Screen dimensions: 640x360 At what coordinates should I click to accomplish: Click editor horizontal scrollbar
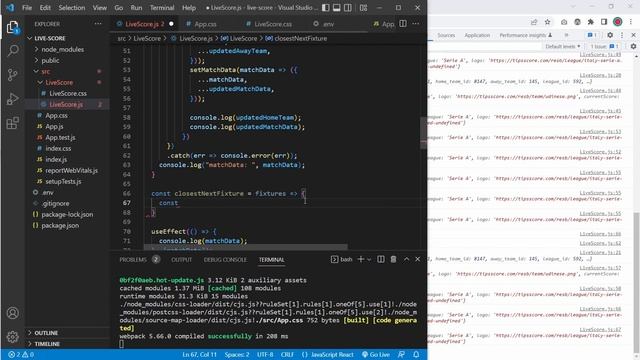[246, 247]
